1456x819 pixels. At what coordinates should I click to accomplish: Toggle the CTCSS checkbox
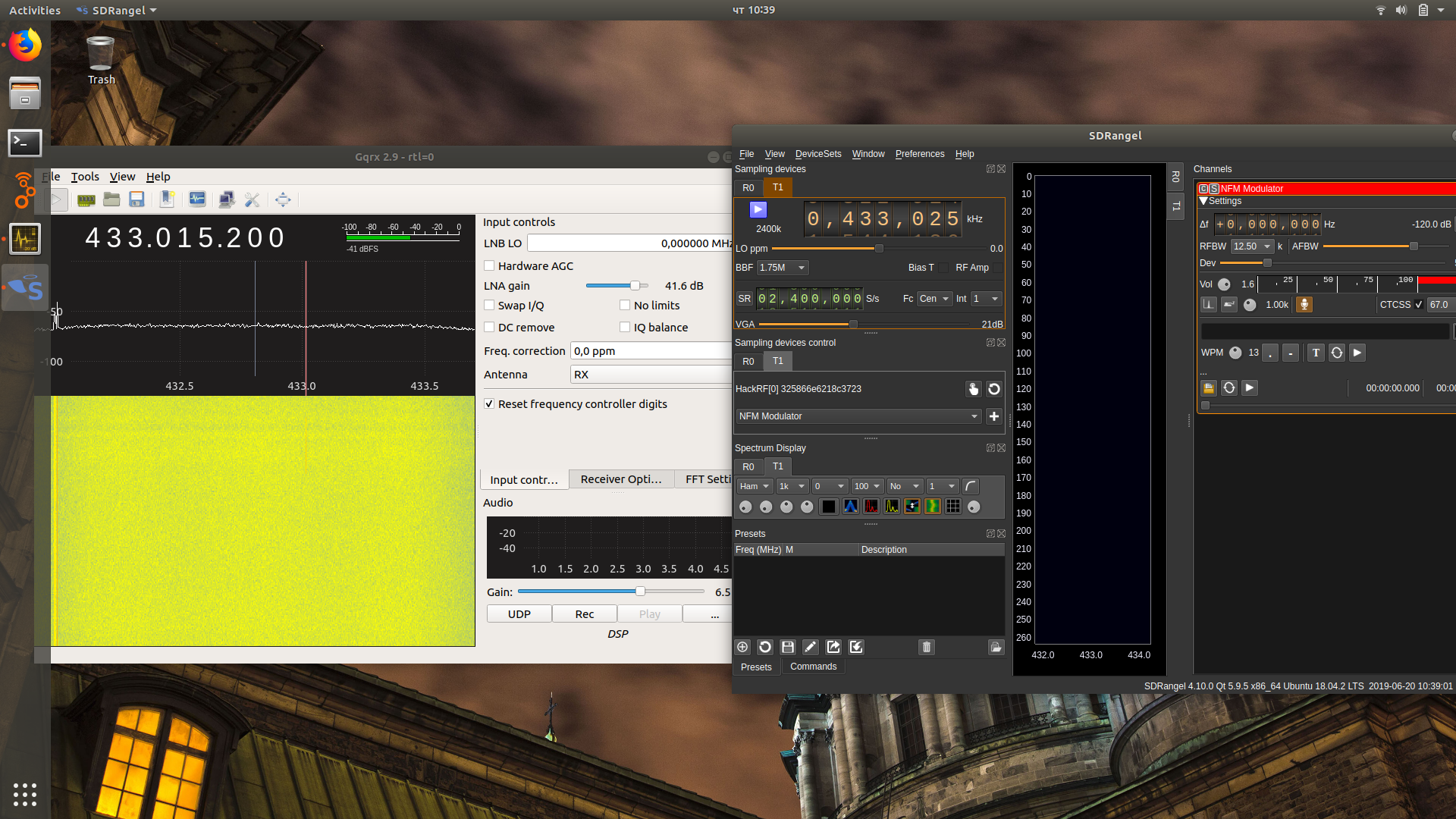click(x=1419, y=304)
